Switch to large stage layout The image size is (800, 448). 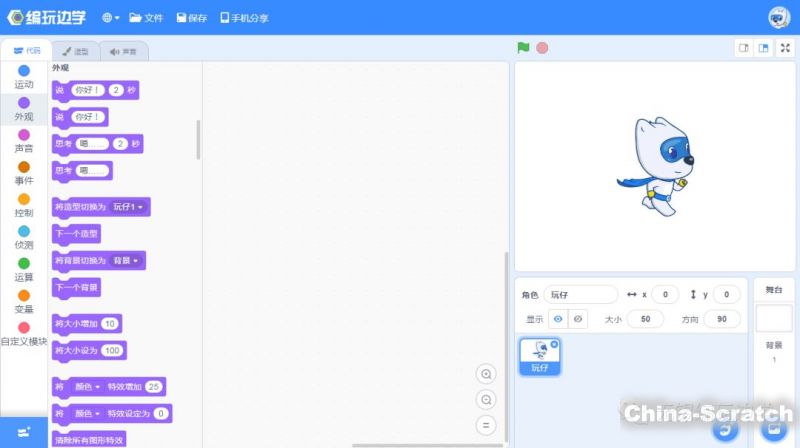pos(763,48)
